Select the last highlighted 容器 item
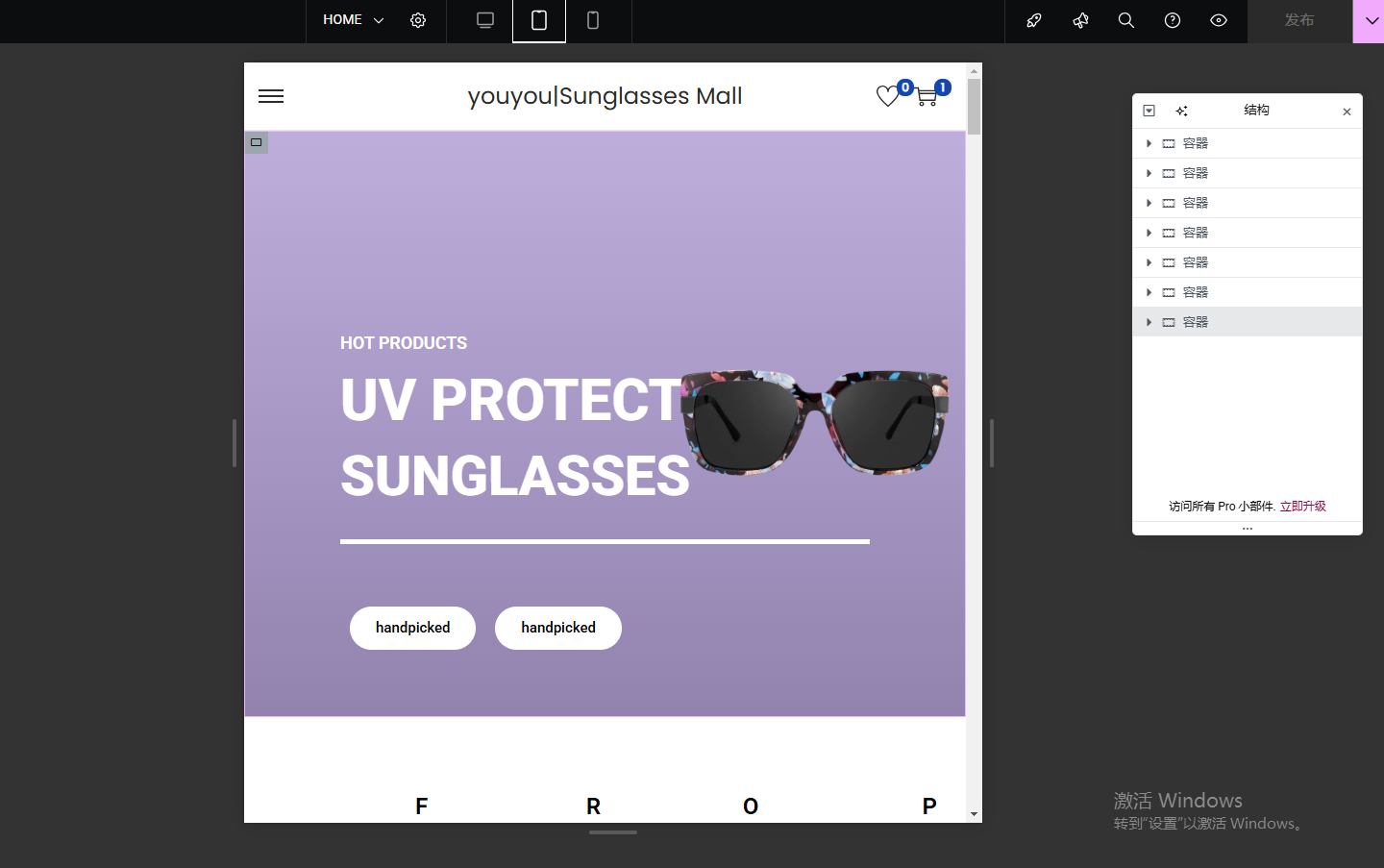1384x868 pixels. click(x=1196, y=322)
